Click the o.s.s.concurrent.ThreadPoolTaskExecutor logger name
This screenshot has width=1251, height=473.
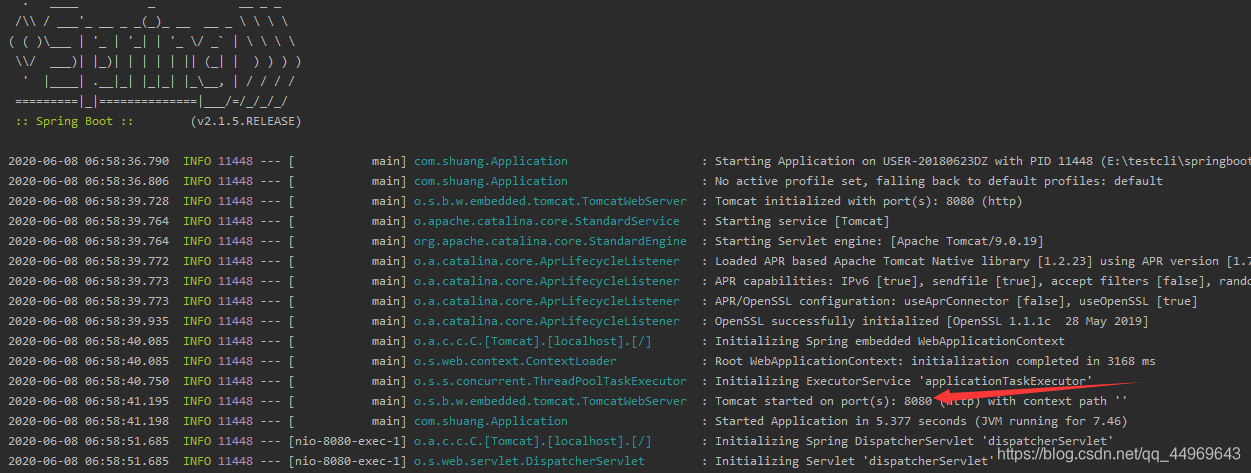[x=550, y=381]
